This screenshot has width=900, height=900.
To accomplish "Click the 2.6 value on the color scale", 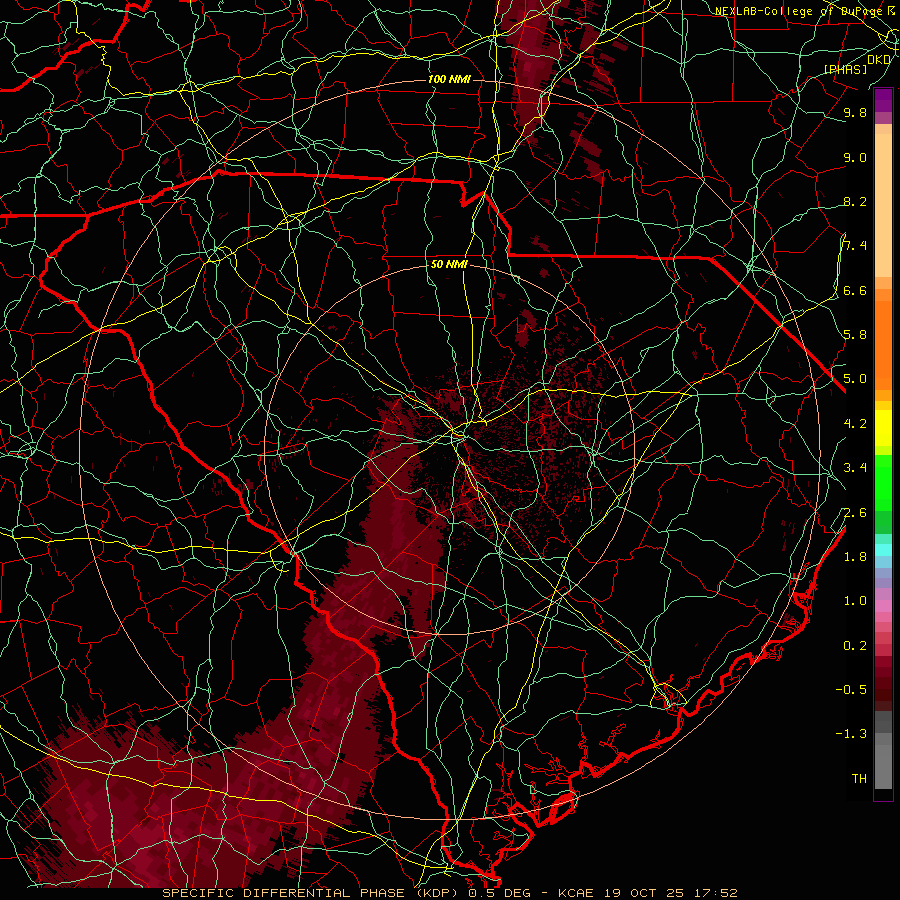I will [x=855, y=513].
